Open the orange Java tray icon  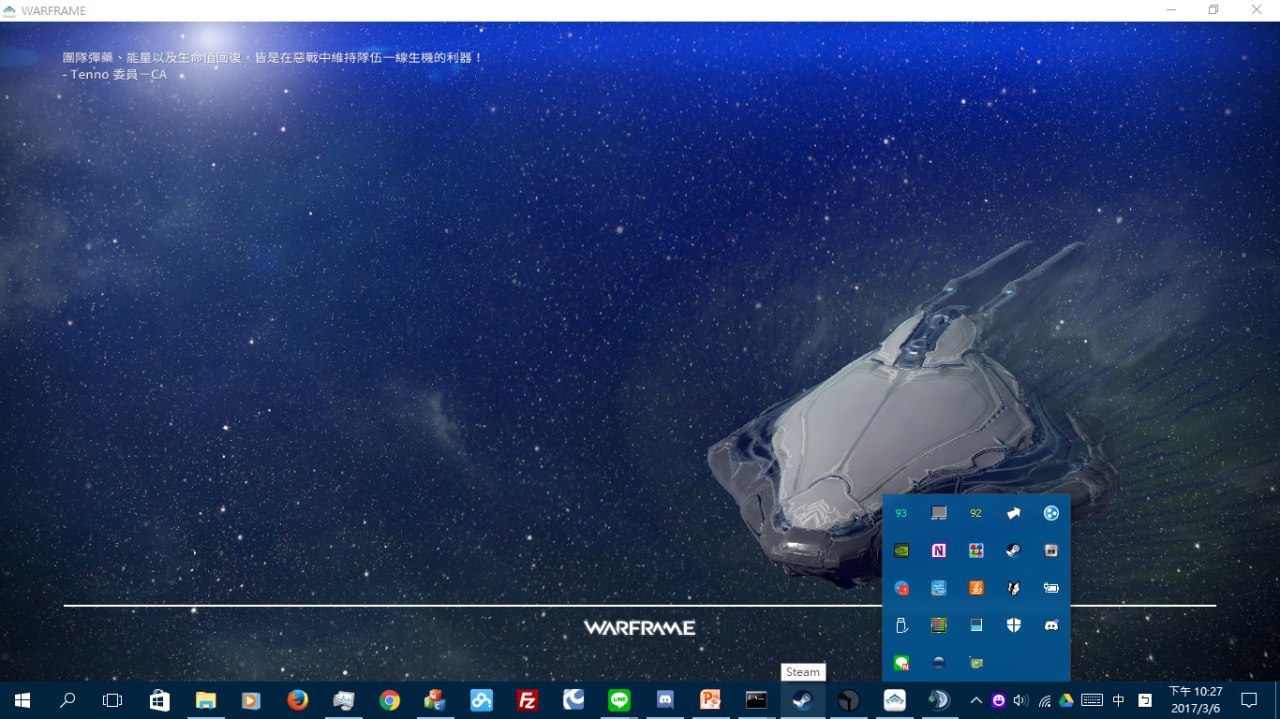[976, 588]
